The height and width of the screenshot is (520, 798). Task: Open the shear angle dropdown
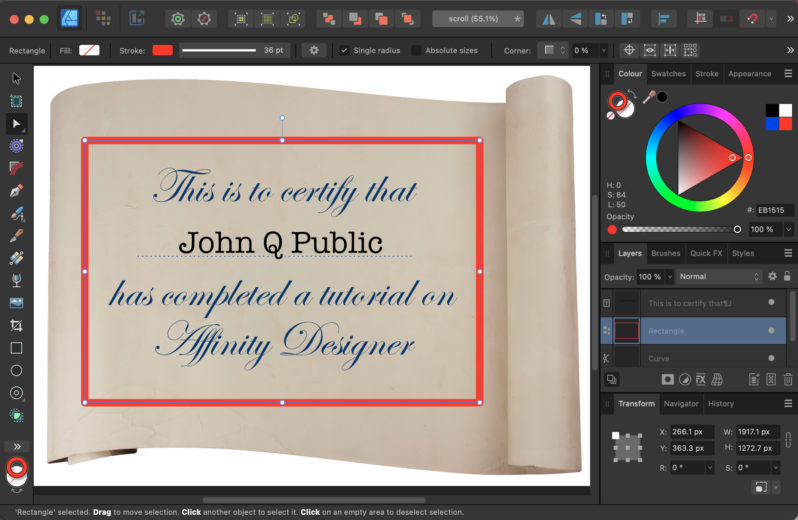(x=775, y=468)
